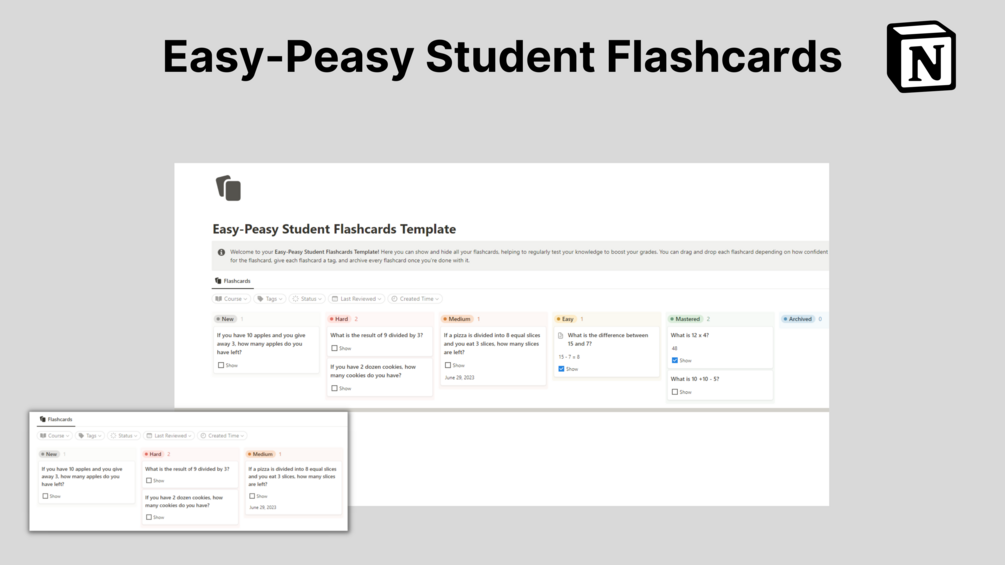Click the answer text '15 - 7 = 8'
The width and height of the screenshot is (1005, 565).
[569, 357]
